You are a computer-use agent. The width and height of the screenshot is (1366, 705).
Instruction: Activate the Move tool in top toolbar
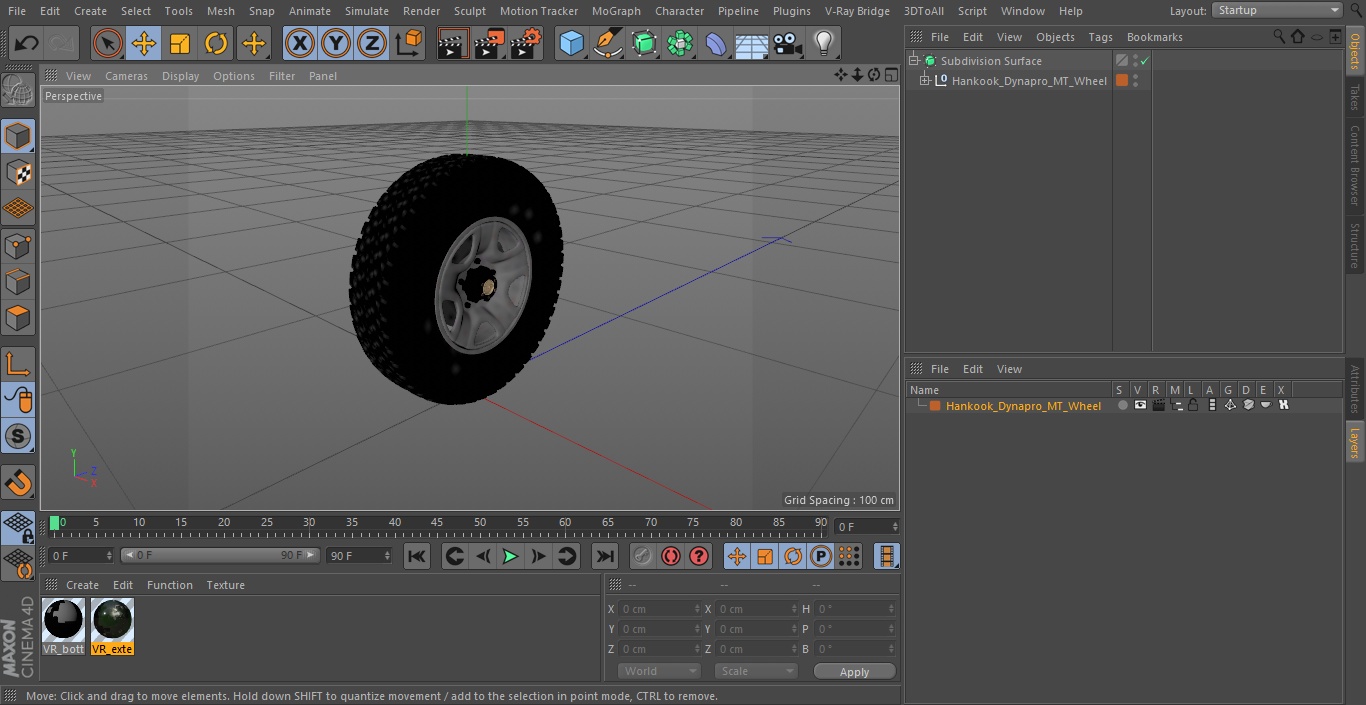click(x=144, y=43)
